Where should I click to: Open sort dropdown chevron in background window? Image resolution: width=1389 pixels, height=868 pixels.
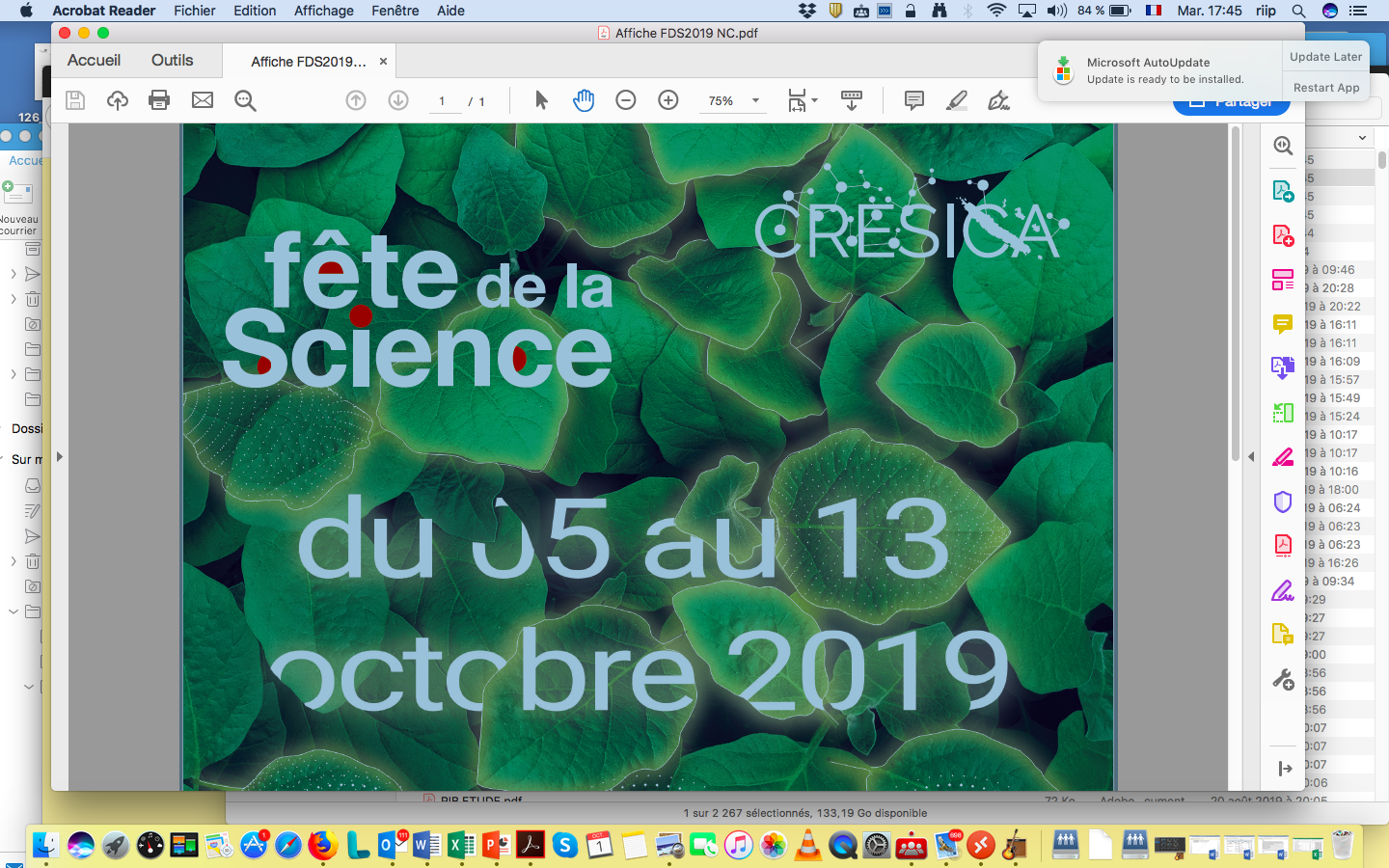[1362, 138]
